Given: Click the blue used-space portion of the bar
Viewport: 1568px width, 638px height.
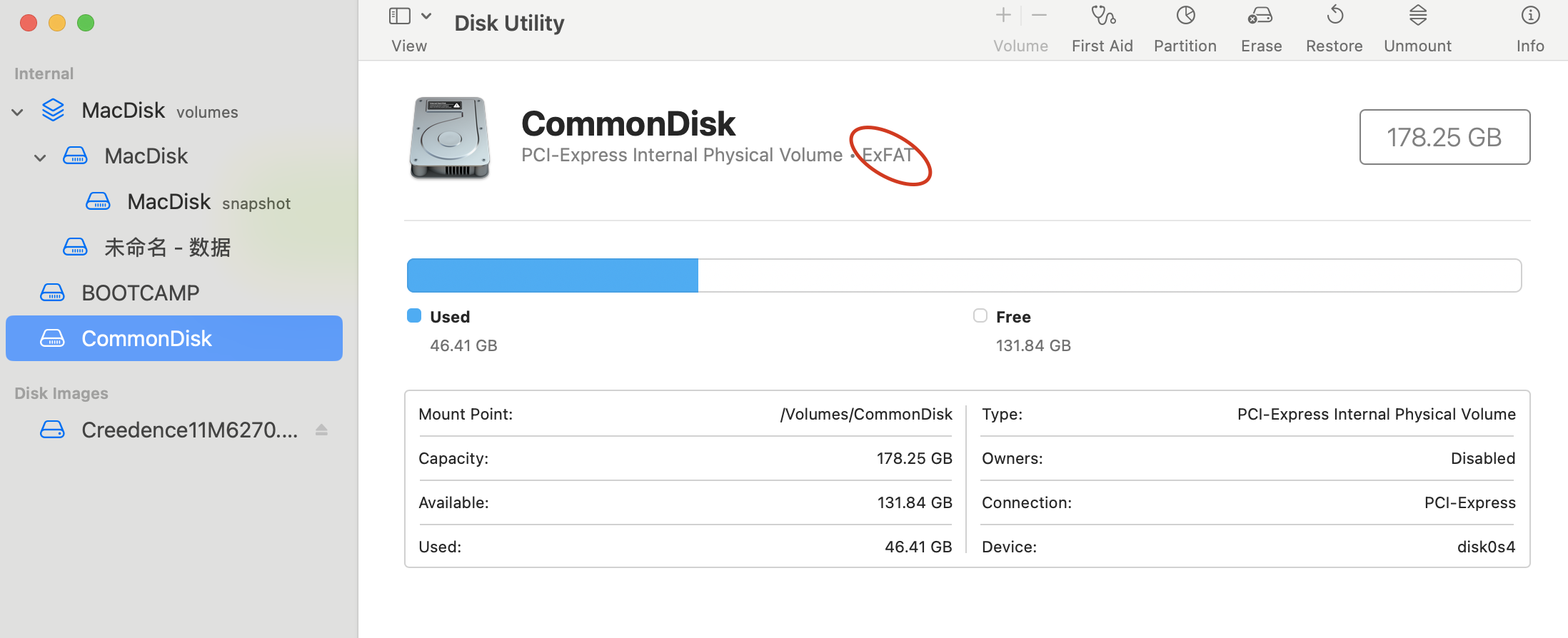Looking at the screenshot, I should (551, 275).
